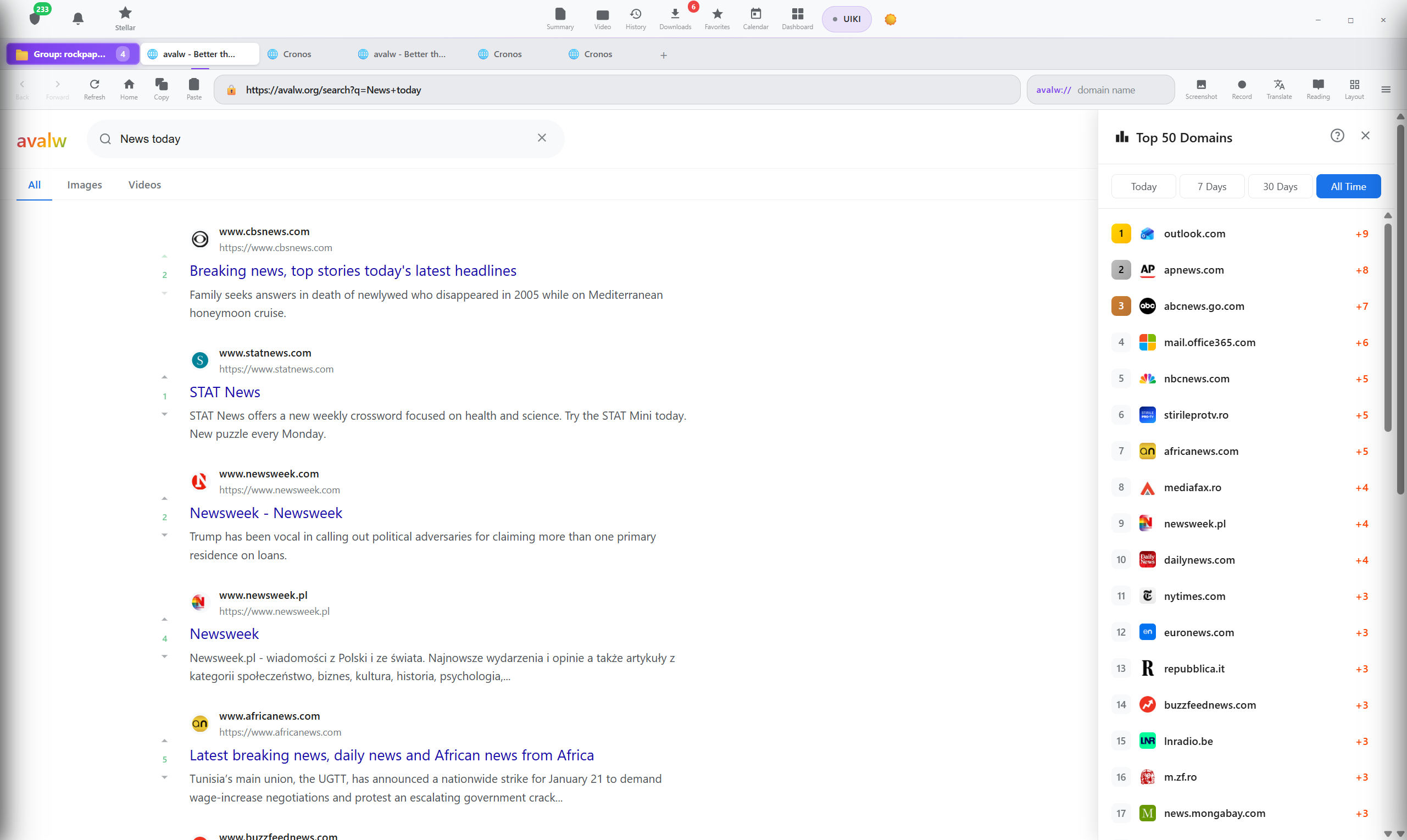Screen dimensions: 1407x840
Task: View browsing History
Action: tap(635, 18)
